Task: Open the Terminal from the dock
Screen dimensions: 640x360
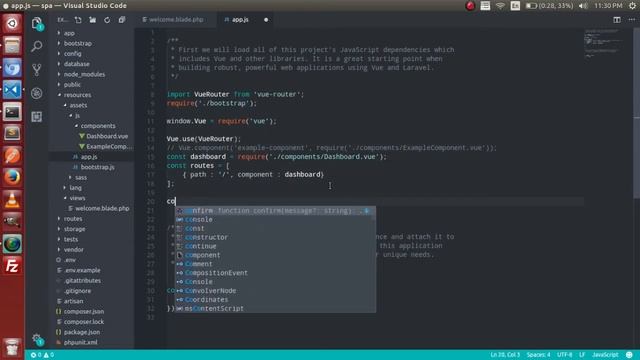Action: click(12, 112)
